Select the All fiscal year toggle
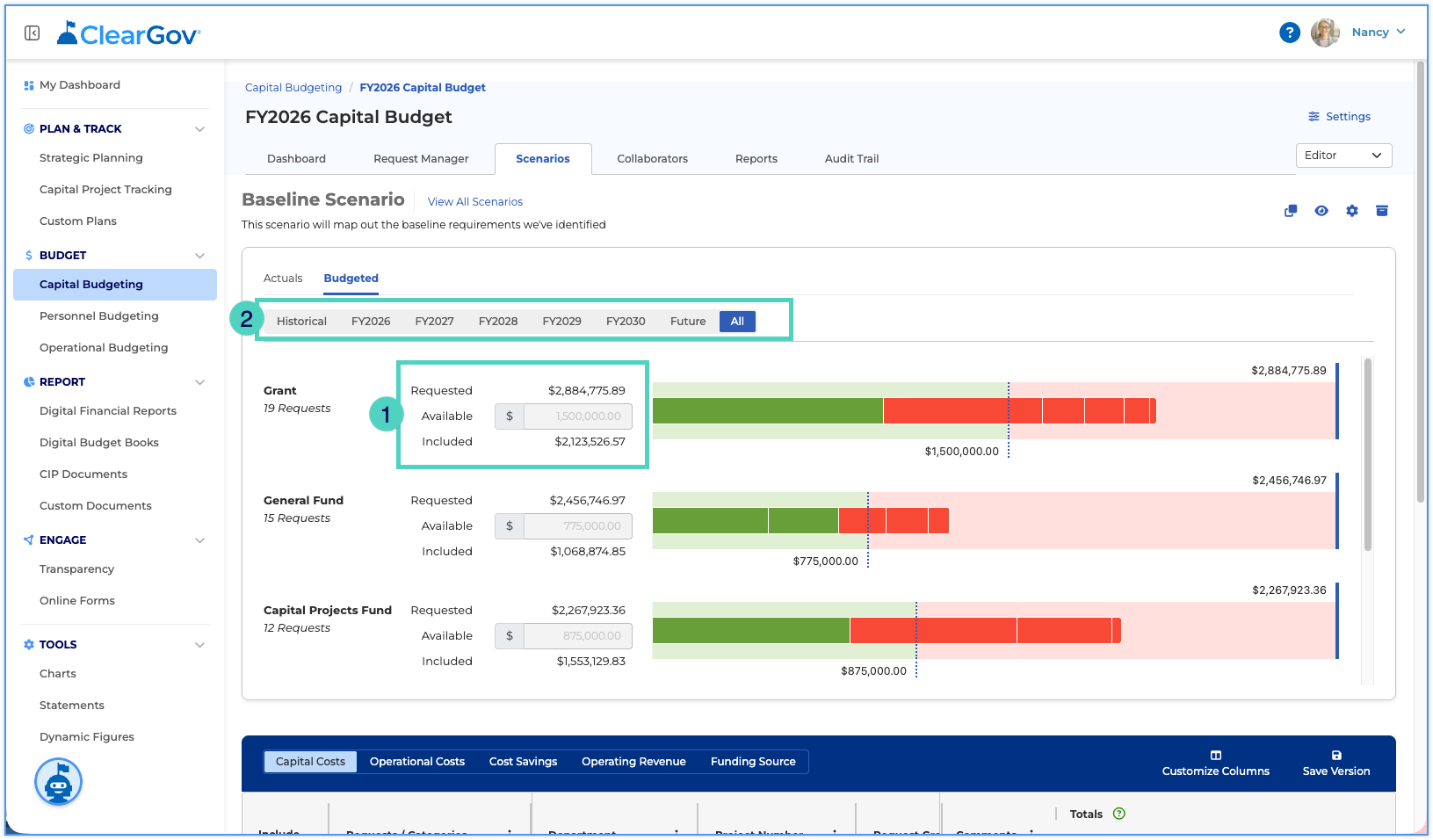1433x840 pixels. (737, 322)
